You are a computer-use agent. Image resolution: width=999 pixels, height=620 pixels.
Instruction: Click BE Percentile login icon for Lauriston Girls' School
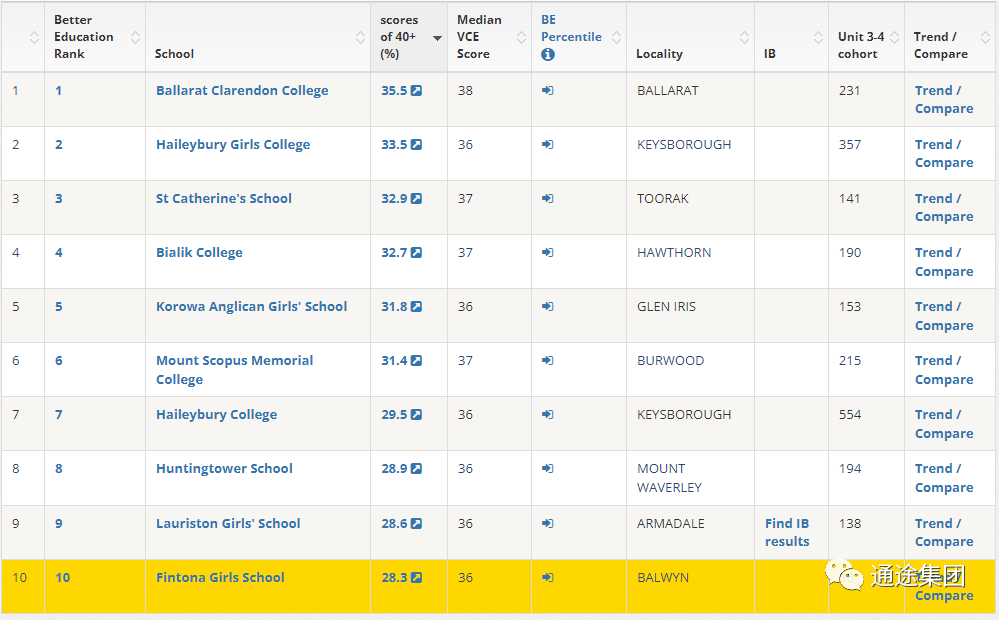(x=547, y=524)
